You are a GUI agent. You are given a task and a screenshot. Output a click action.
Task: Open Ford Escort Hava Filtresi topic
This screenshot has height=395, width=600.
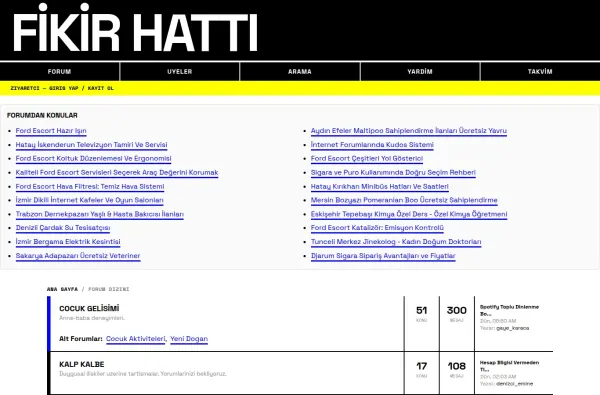pos(90,186)
